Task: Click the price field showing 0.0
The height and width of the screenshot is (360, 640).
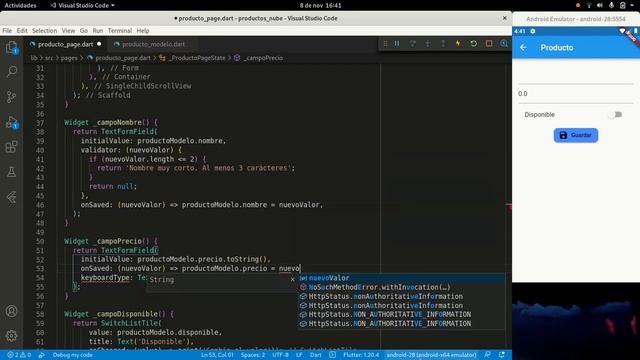Action: click(576, 93)
